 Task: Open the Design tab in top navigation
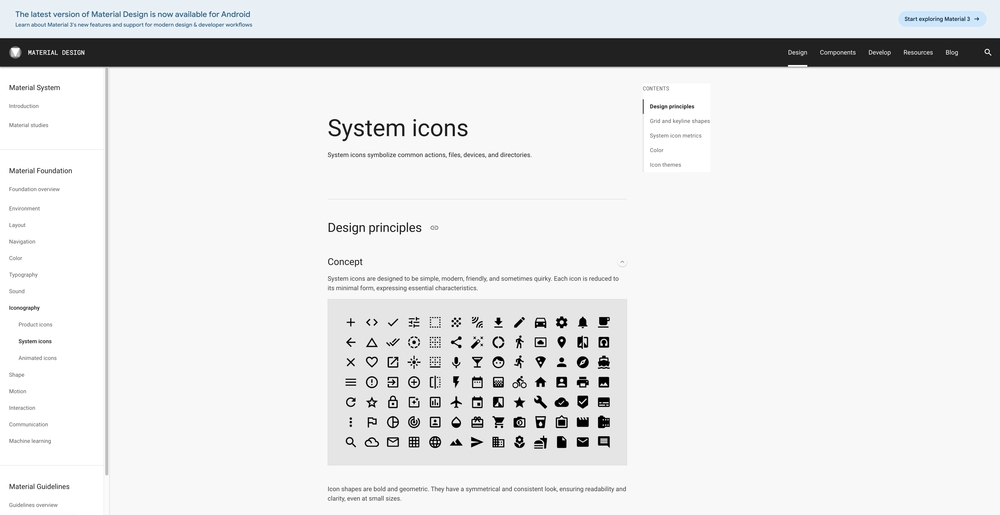(x=797, y=52)
